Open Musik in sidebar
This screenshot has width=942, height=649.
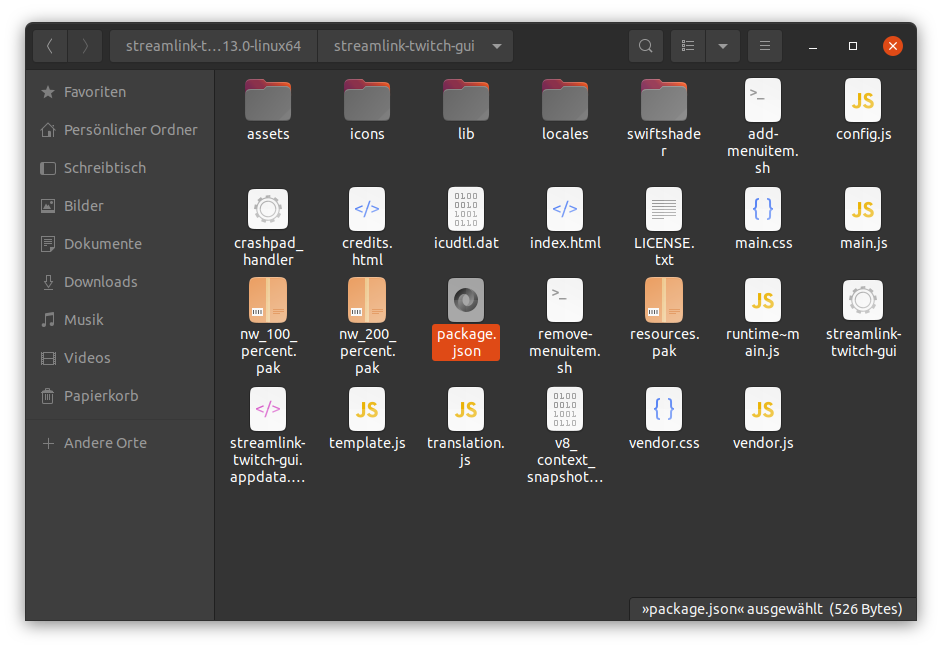click(x=120, y=320)
